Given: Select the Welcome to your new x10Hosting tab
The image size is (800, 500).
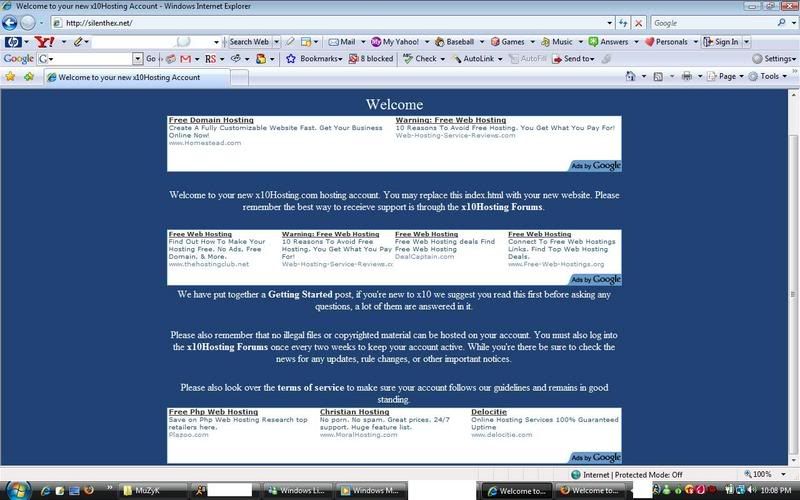Looking at the screenshot, I should (x=136, y=78).
